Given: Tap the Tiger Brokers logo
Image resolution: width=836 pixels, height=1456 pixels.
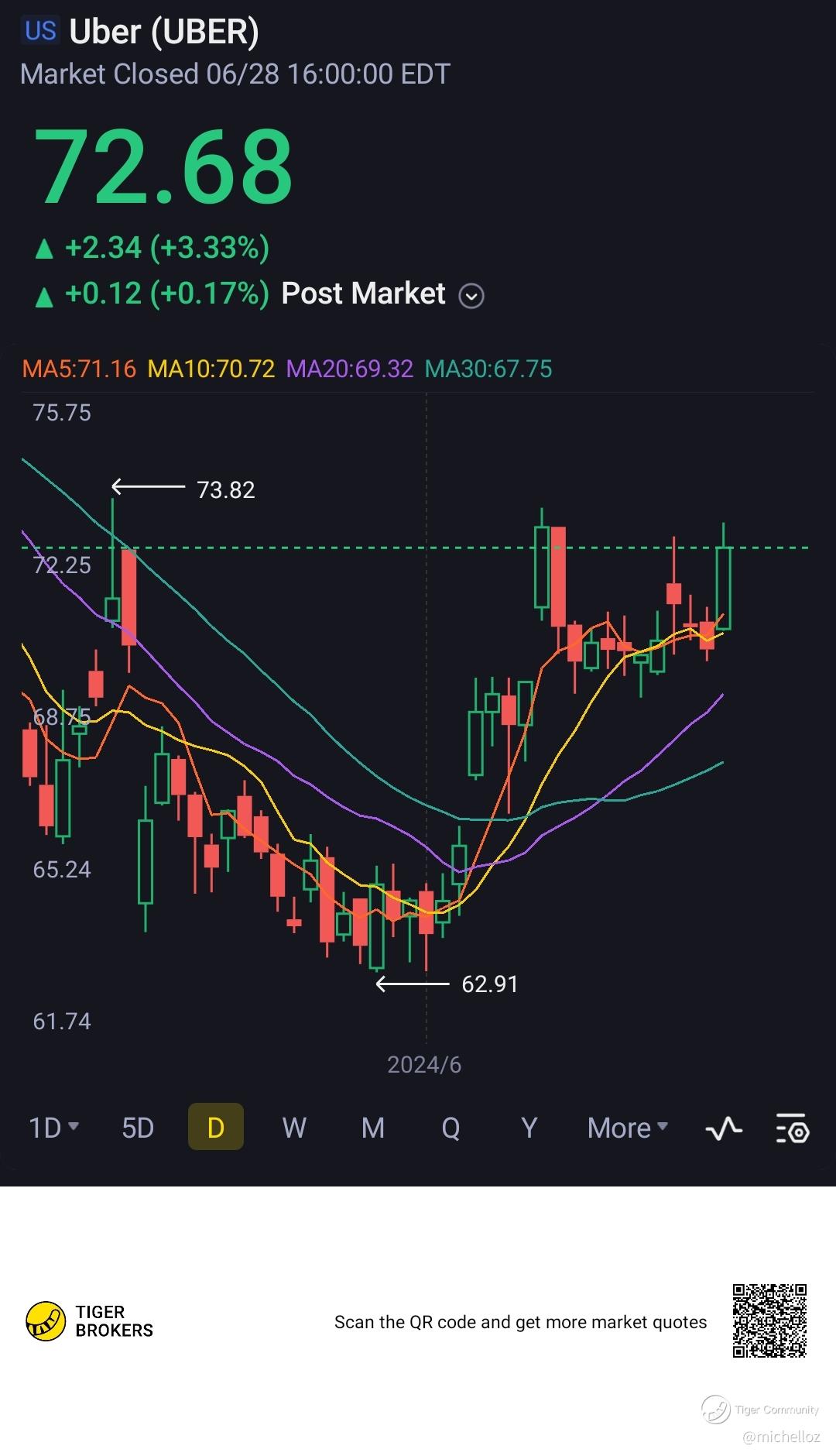Looking at the screenshot, I should coord(90,1321).
